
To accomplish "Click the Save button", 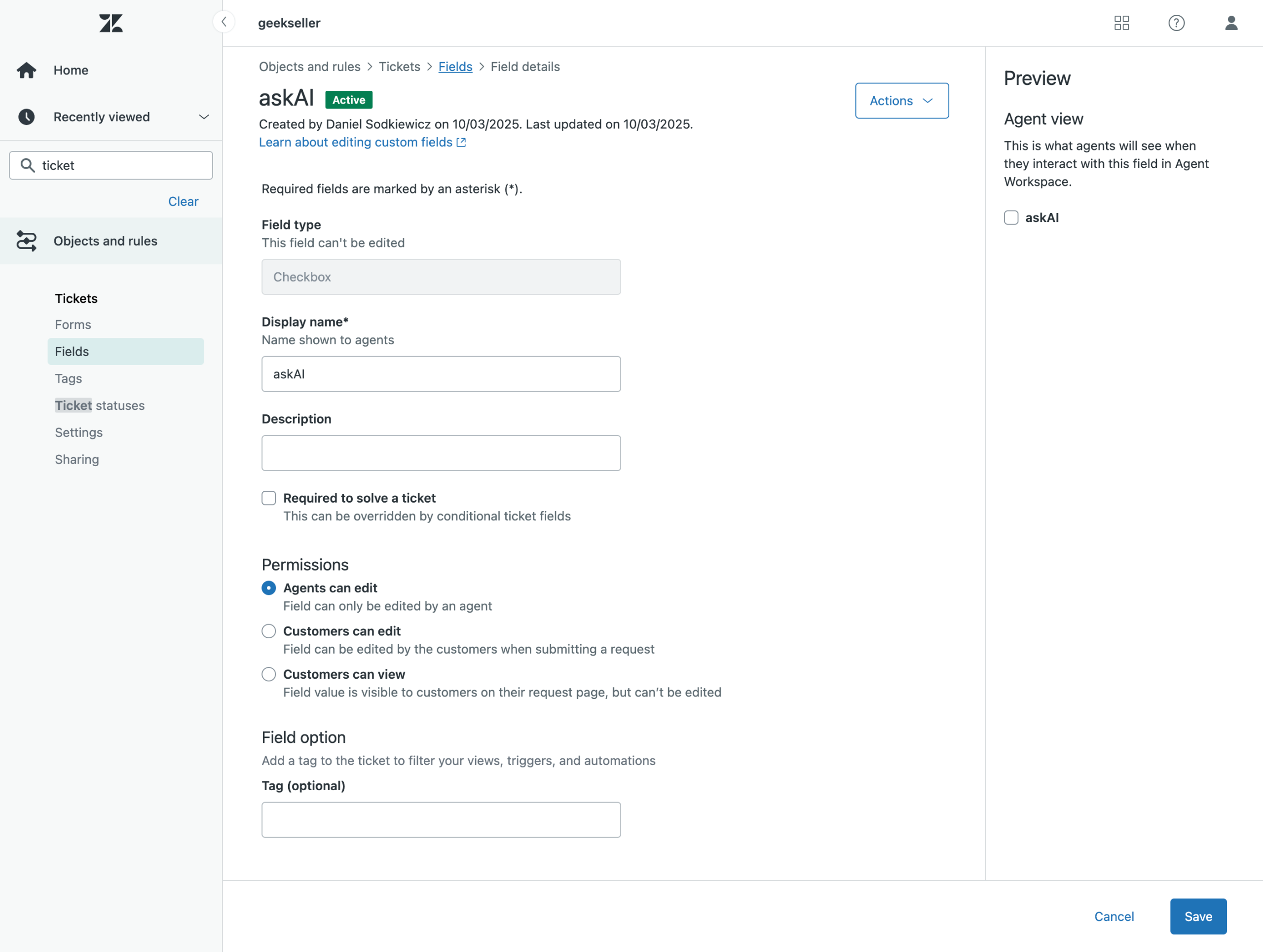I will [1198, 916].
